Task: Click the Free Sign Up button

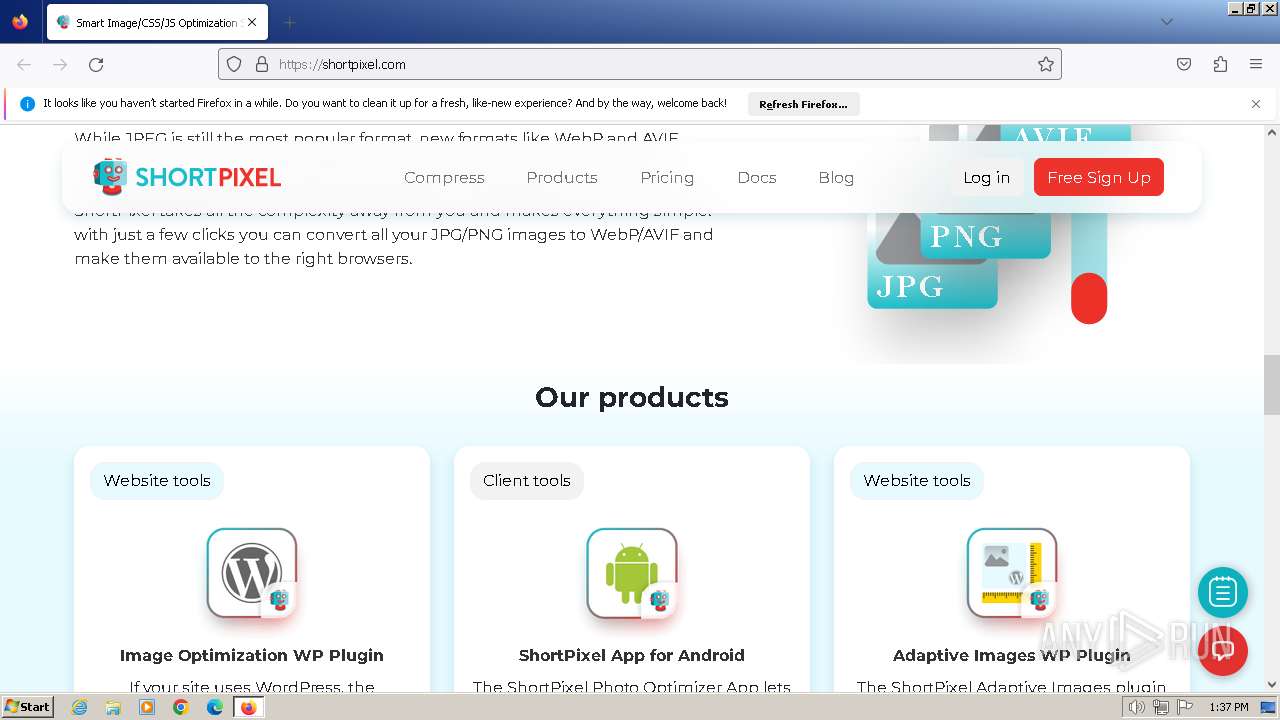Action: (x=1099, y=177)
